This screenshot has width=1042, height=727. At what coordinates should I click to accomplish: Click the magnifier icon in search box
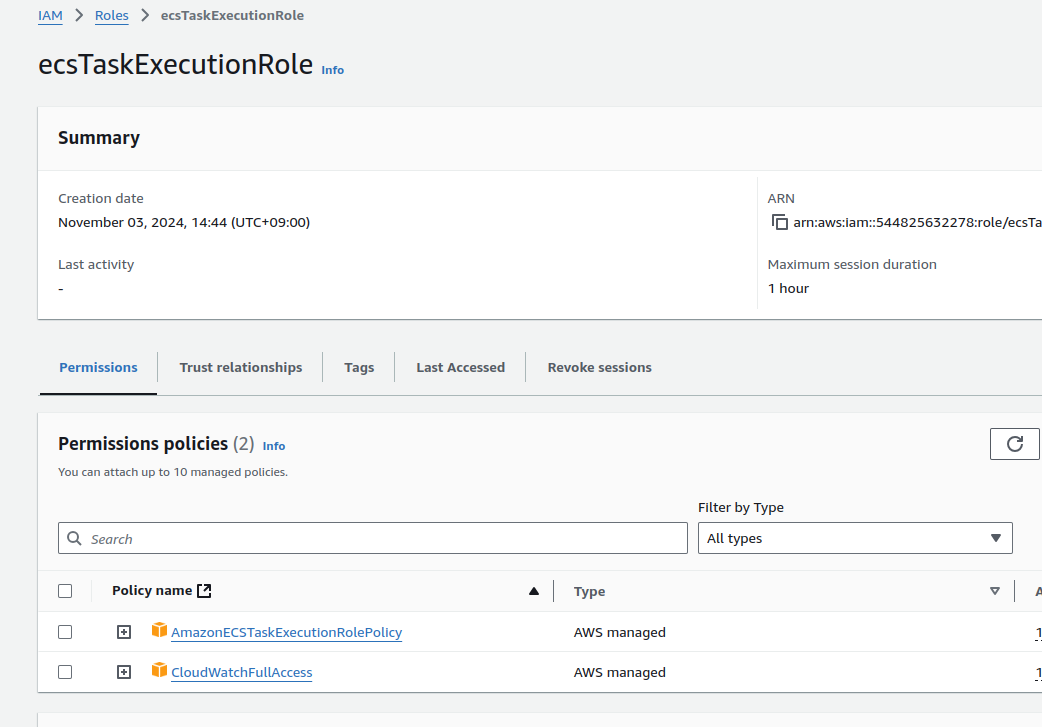75,538
